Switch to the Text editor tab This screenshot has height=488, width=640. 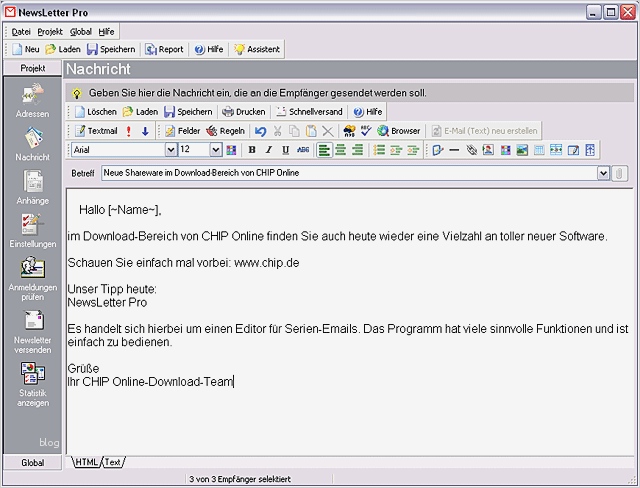tap(112, 462)
